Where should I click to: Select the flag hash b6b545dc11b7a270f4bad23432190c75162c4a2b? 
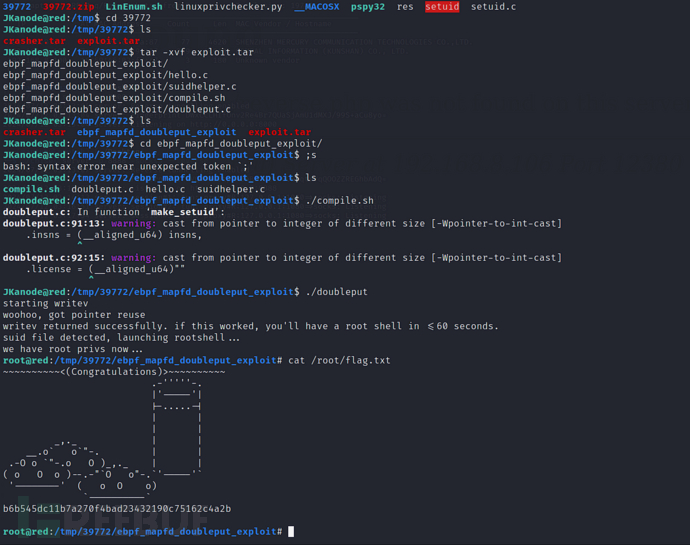coord(117,509)
